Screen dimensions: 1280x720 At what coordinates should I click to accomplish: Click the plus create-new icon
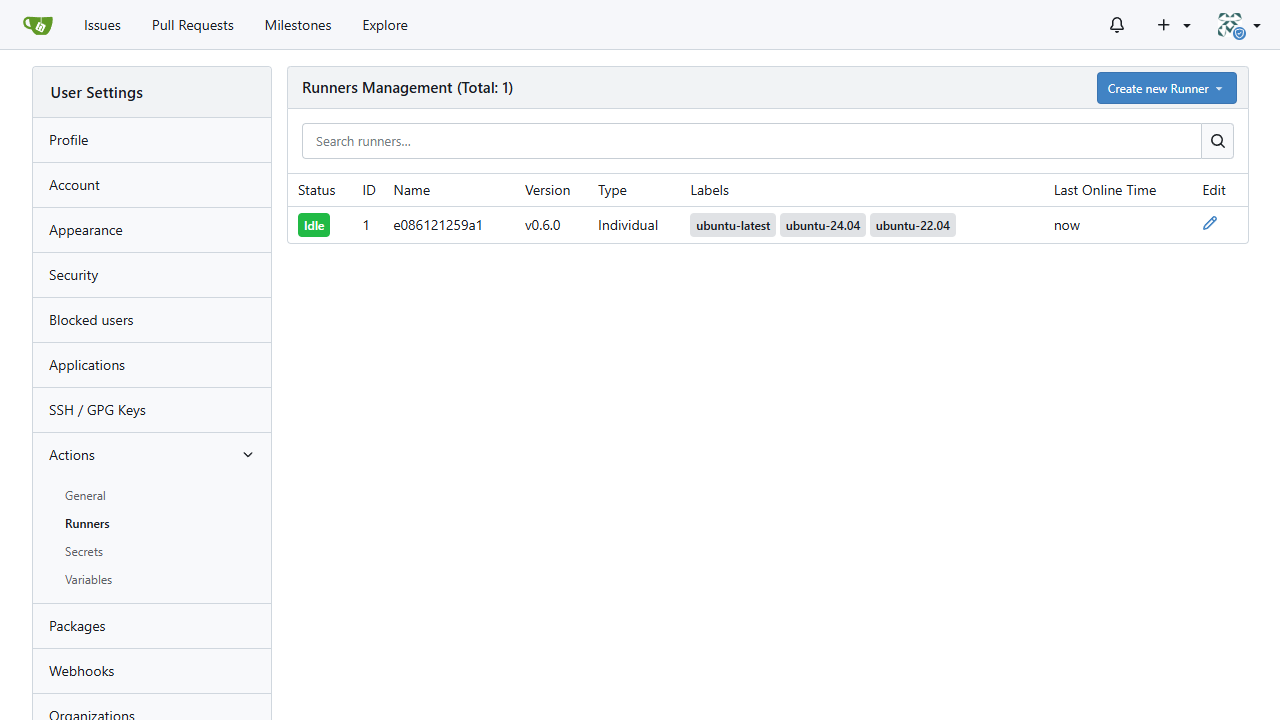click(1163, 25)
